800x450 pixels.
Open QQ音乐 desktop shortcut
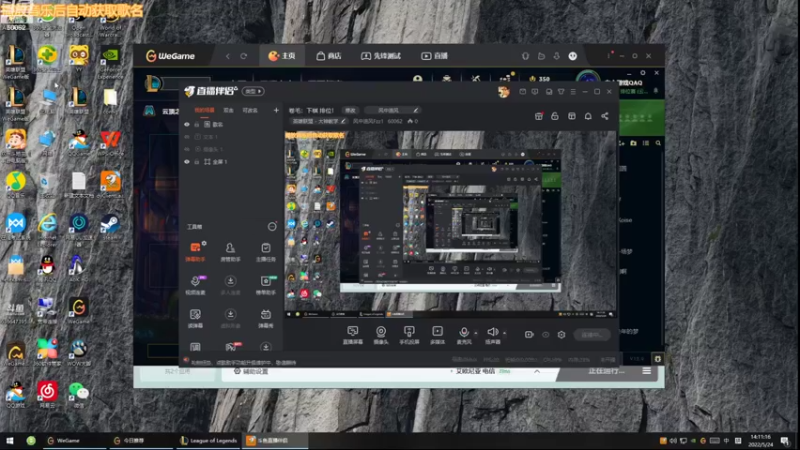(15, 184)
